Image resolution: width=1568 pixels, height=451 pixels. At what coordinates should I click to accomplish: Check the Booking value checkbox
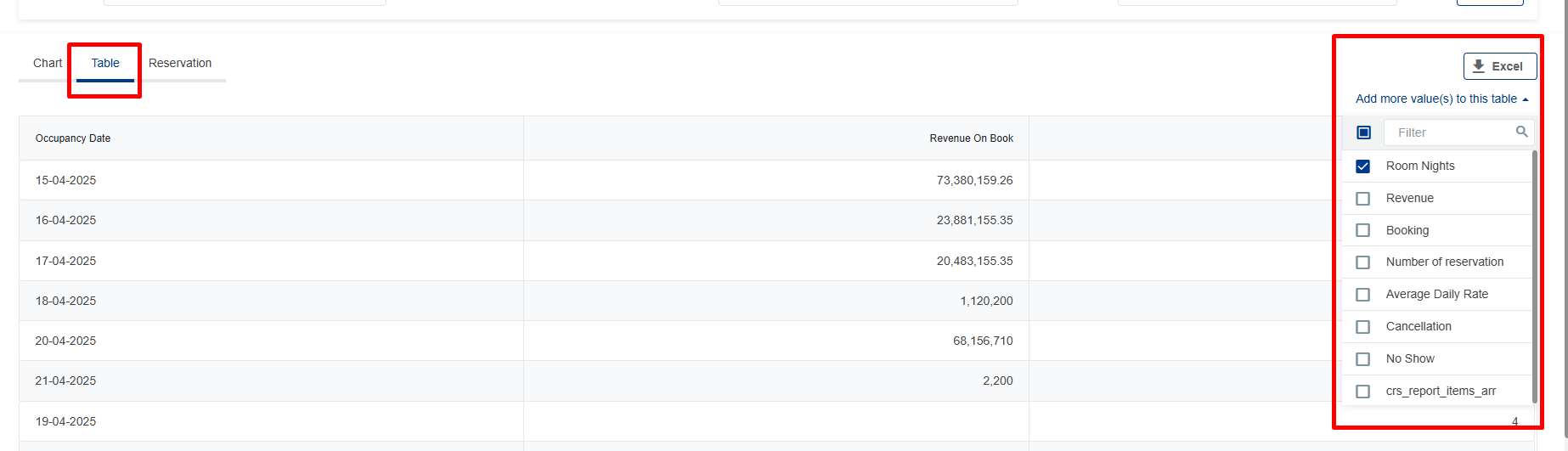pos(1363,230)
